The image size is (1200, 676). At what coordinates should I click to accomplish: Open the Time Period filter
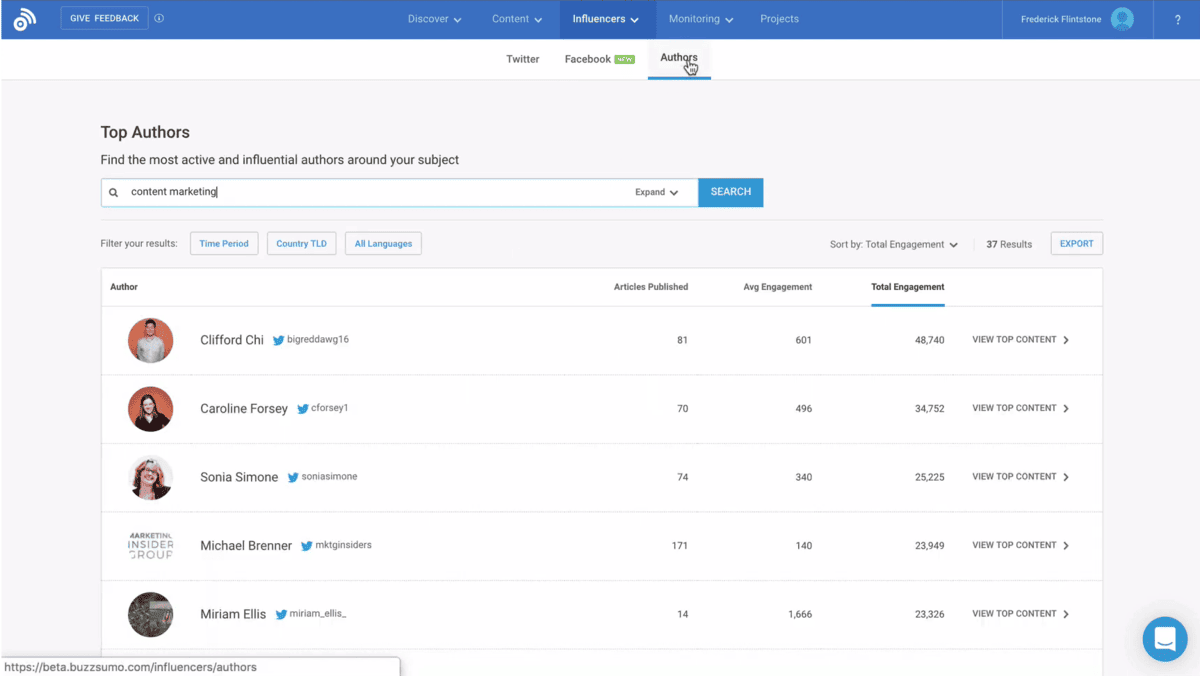click(x=224, y=243)
